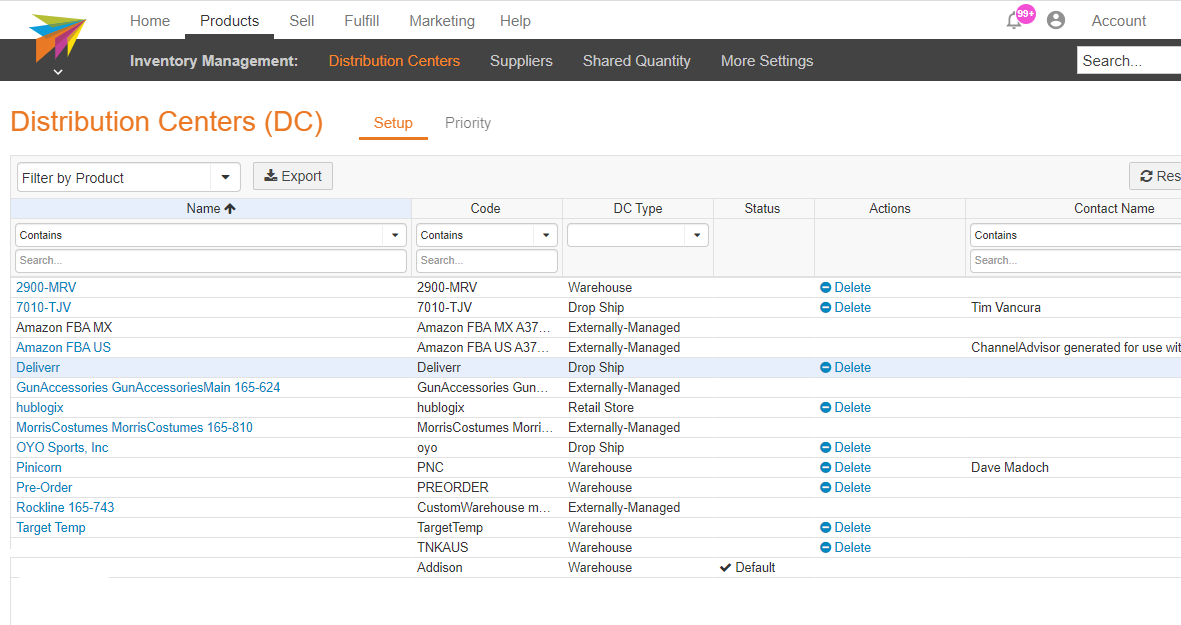Open GunAccessories GunAccessoriesMain 165-624 link
1181x625 pixels.
click(x=148, y=387)
